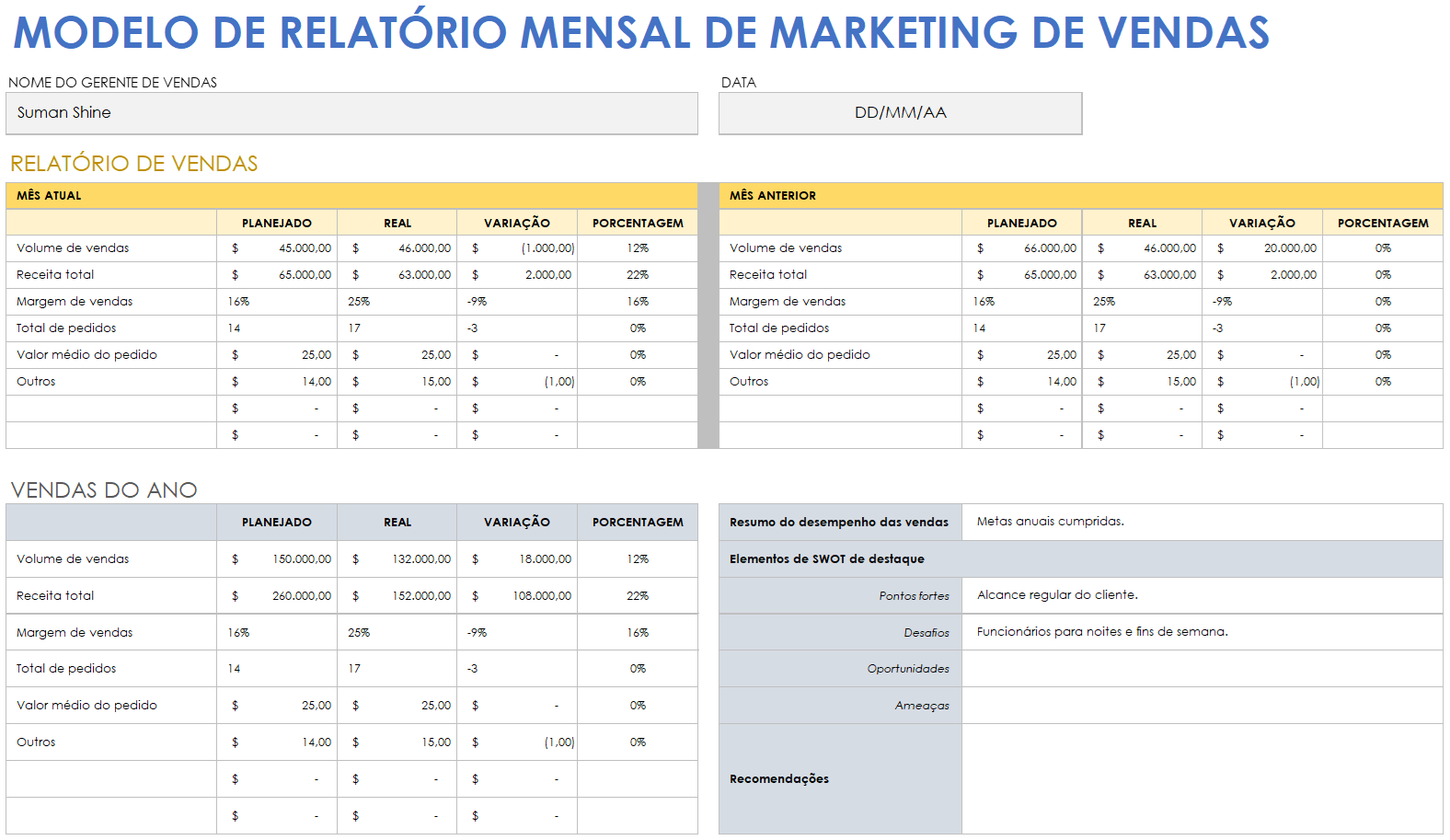Click real value 132.000,00 in Vendas do Ano

tap(397, 559)
